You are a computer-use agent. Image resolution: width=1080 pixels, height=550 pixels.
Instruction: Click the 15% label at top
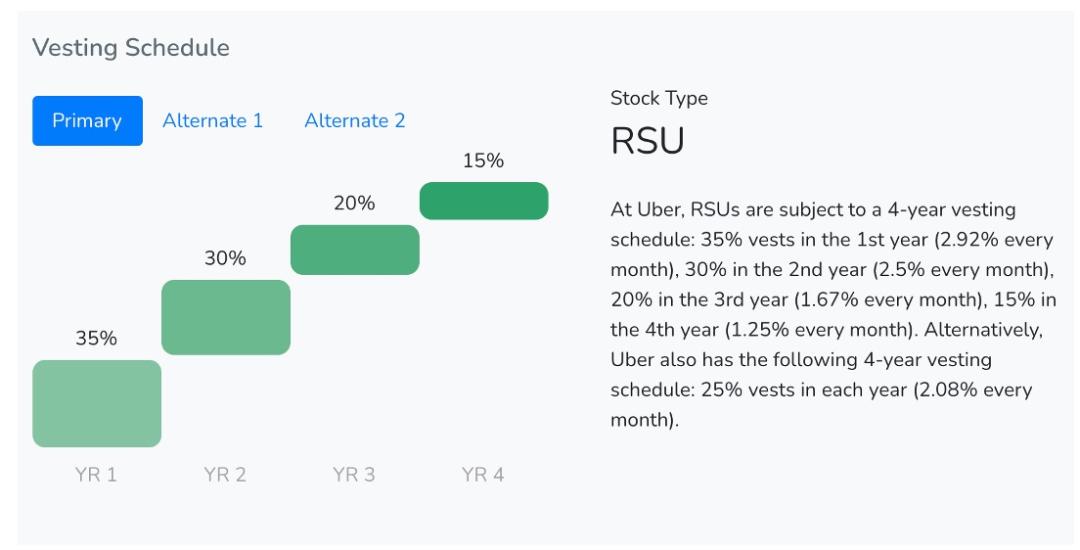(483, 161)
